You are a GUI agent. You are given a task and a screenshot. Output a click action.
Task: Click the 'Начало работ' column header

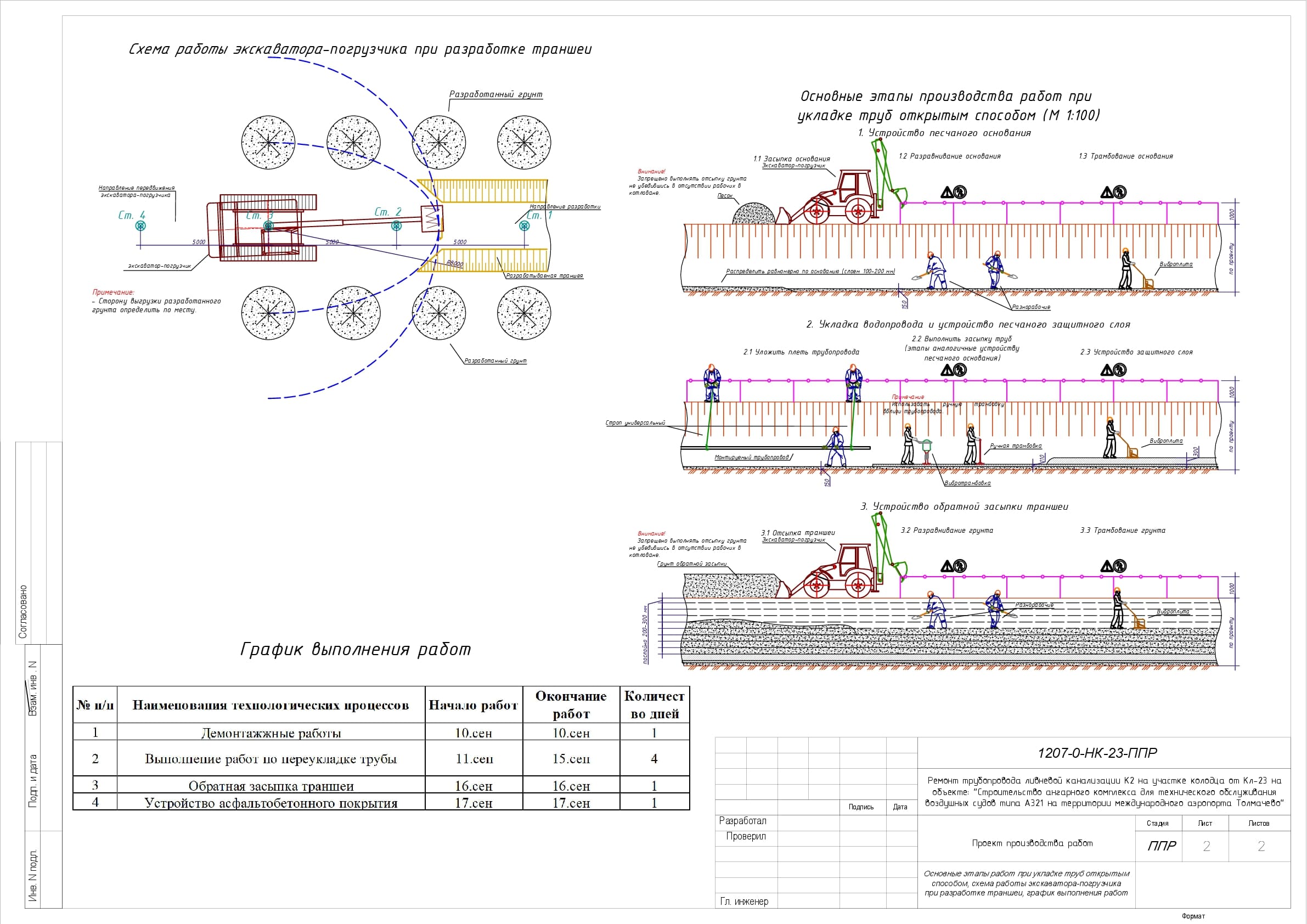click(474, 705)
